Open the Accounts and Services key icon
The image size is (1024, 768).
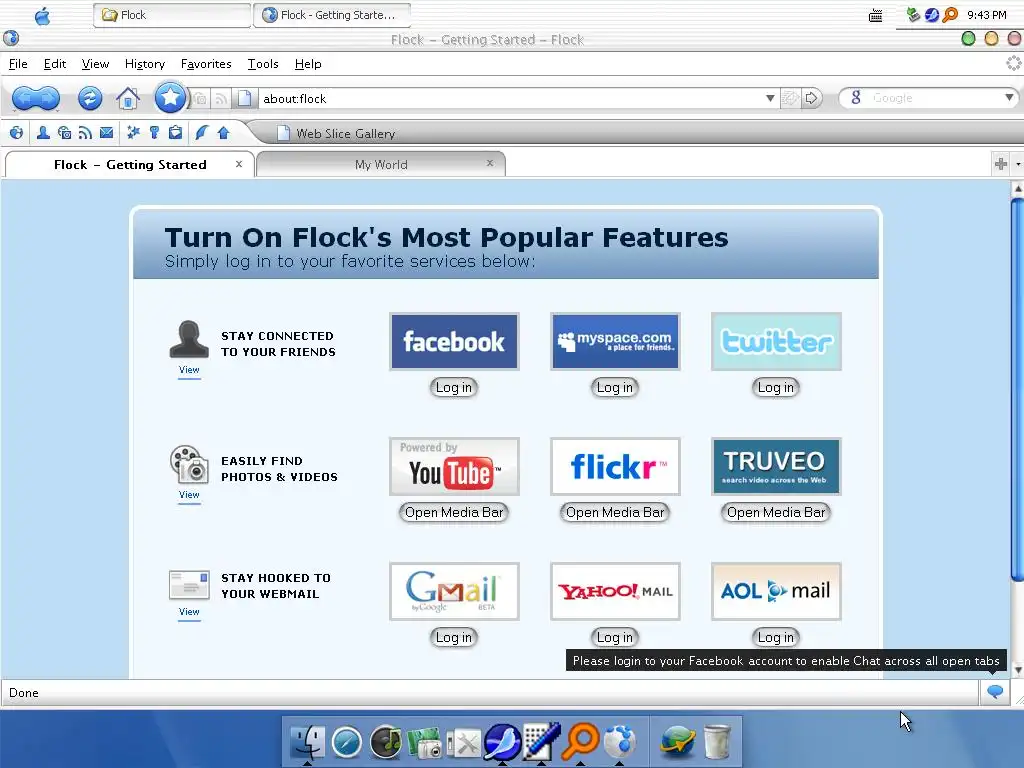tap(154, 133)
